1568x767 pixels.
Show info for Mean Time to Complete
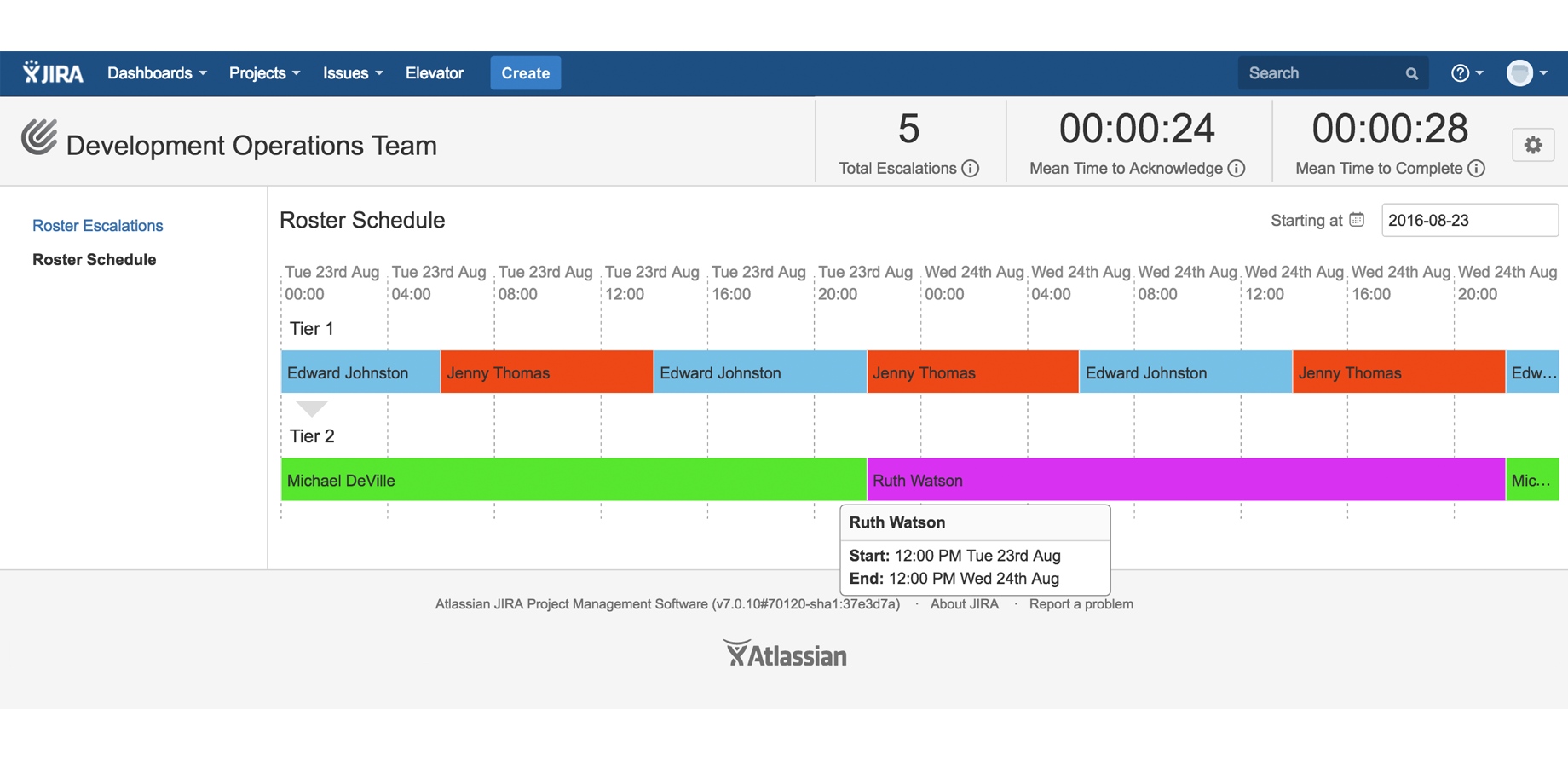(1477, 169)
